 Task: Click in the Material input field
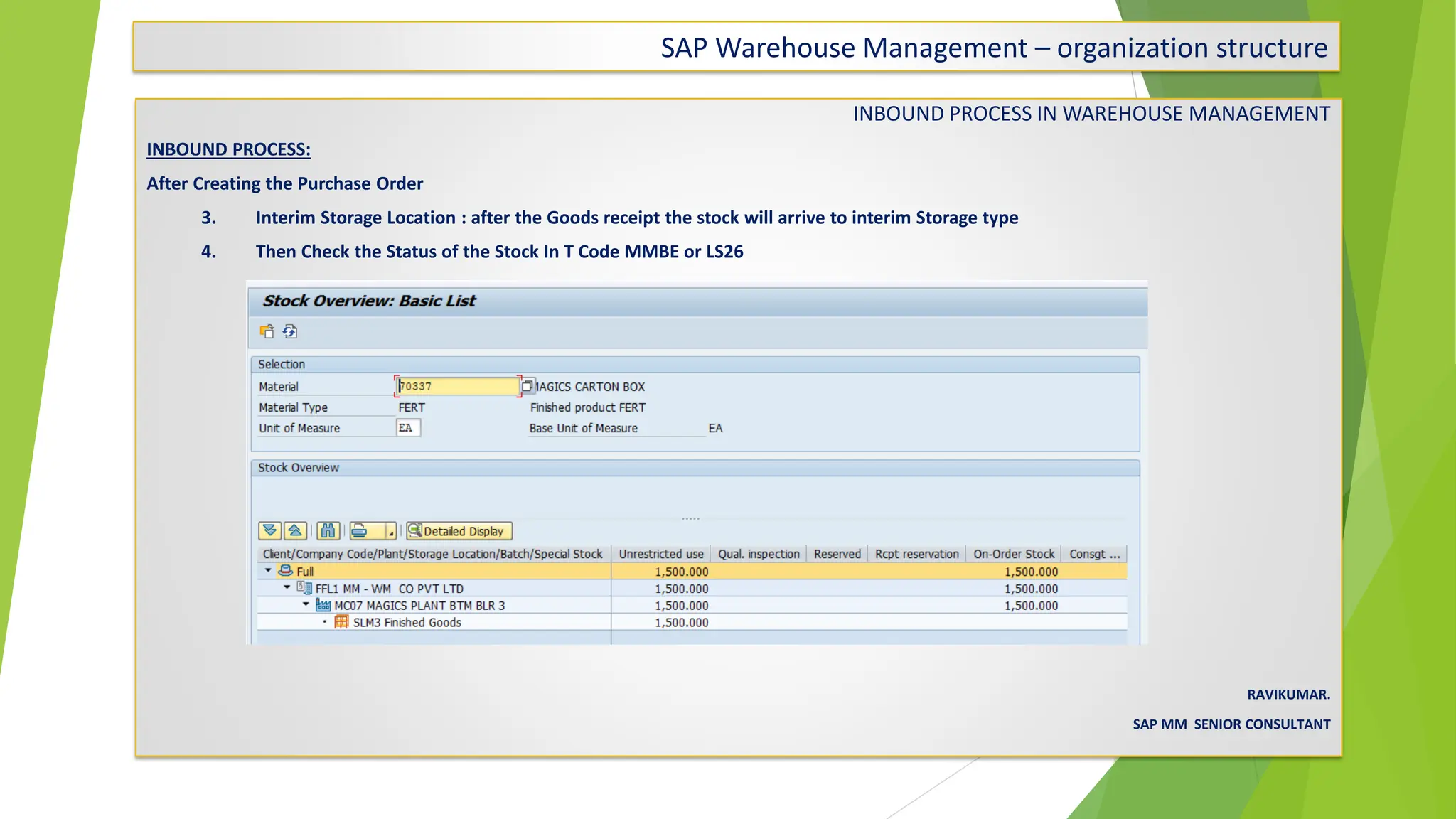[458, 386]
